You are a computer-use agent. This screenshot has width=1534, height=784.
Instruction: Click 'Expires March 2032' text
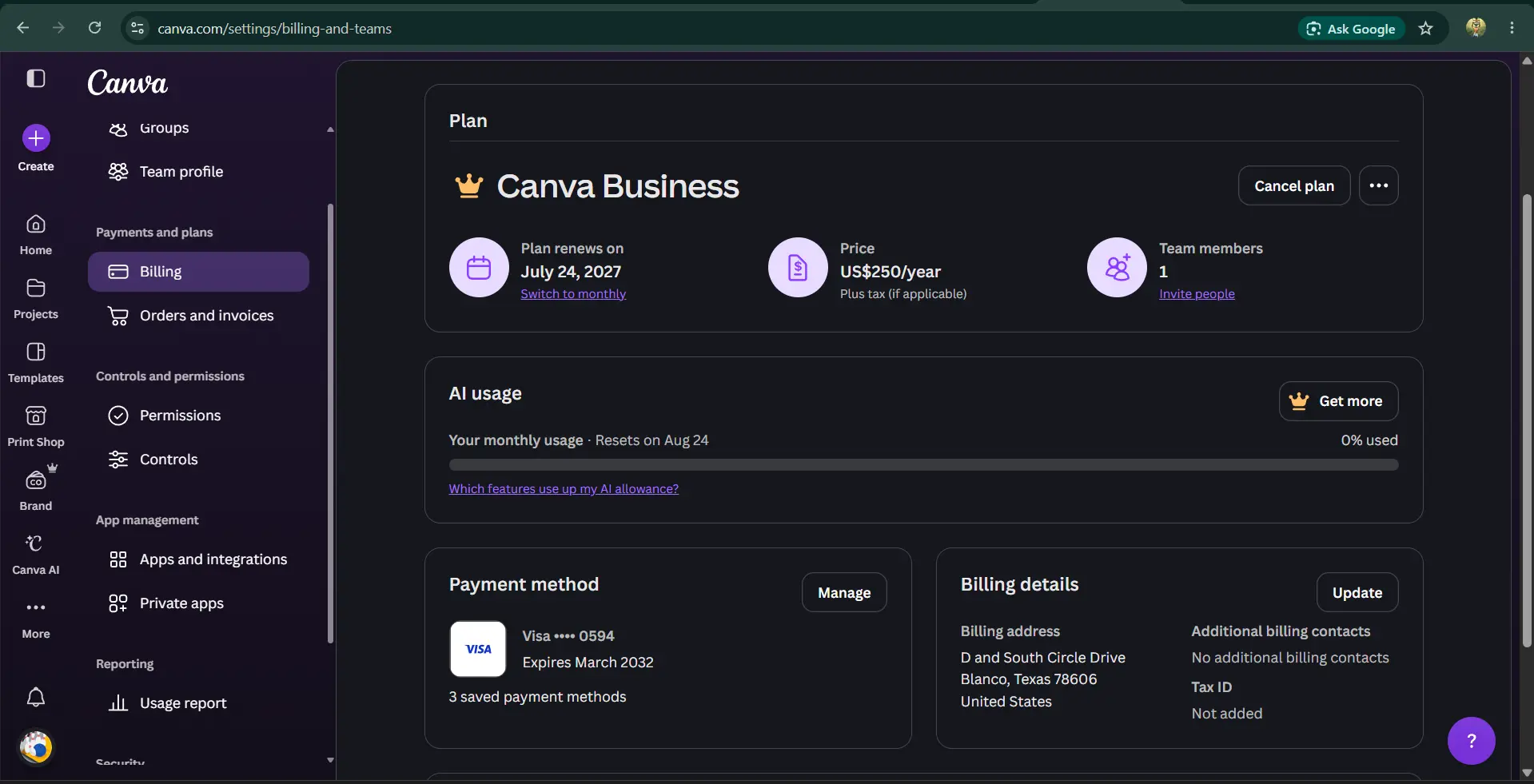pyautogui.click(x=588, y=663)
